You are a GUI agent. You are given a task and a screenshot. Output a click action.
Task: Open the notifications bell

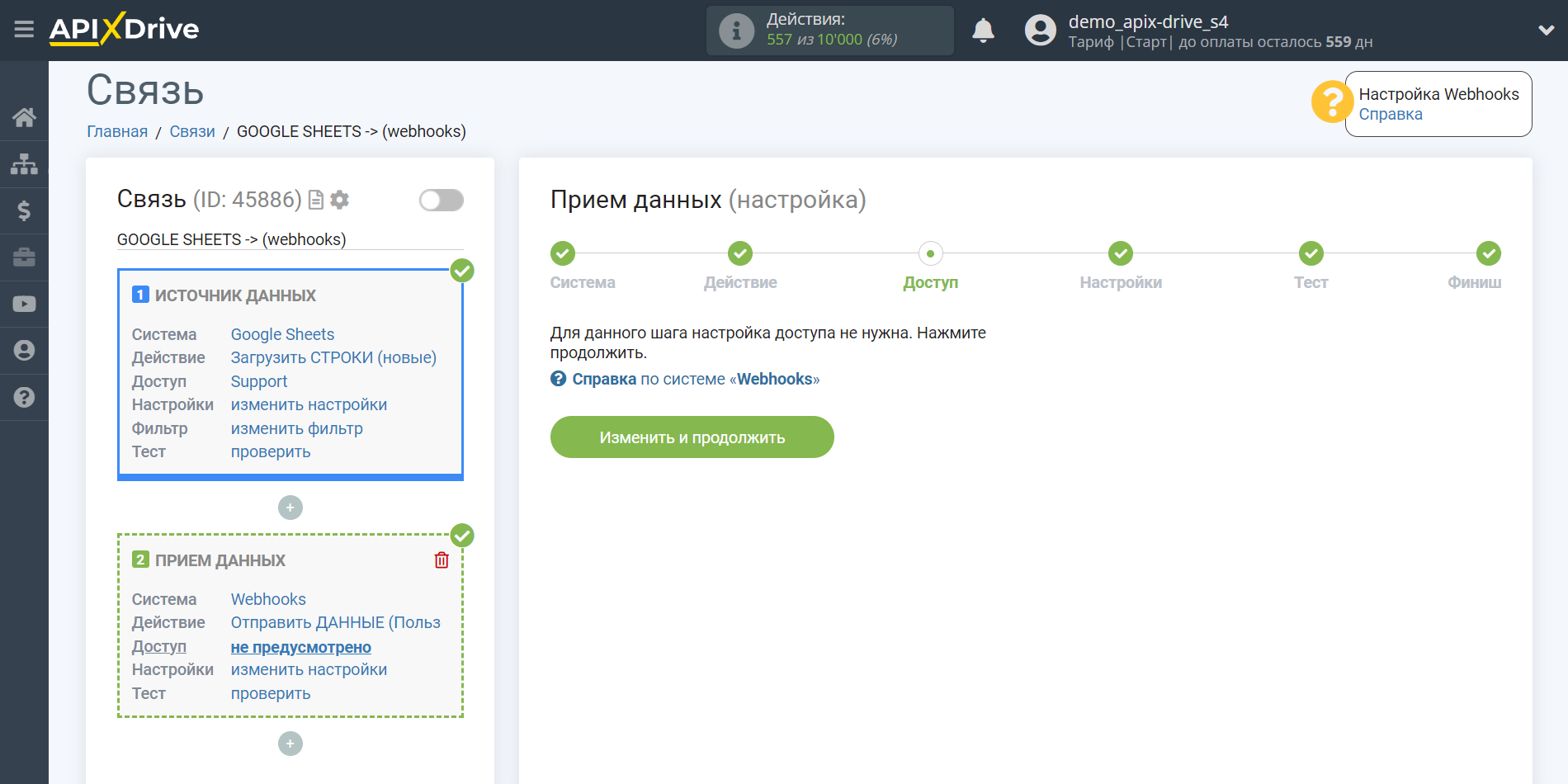point(983,31)
